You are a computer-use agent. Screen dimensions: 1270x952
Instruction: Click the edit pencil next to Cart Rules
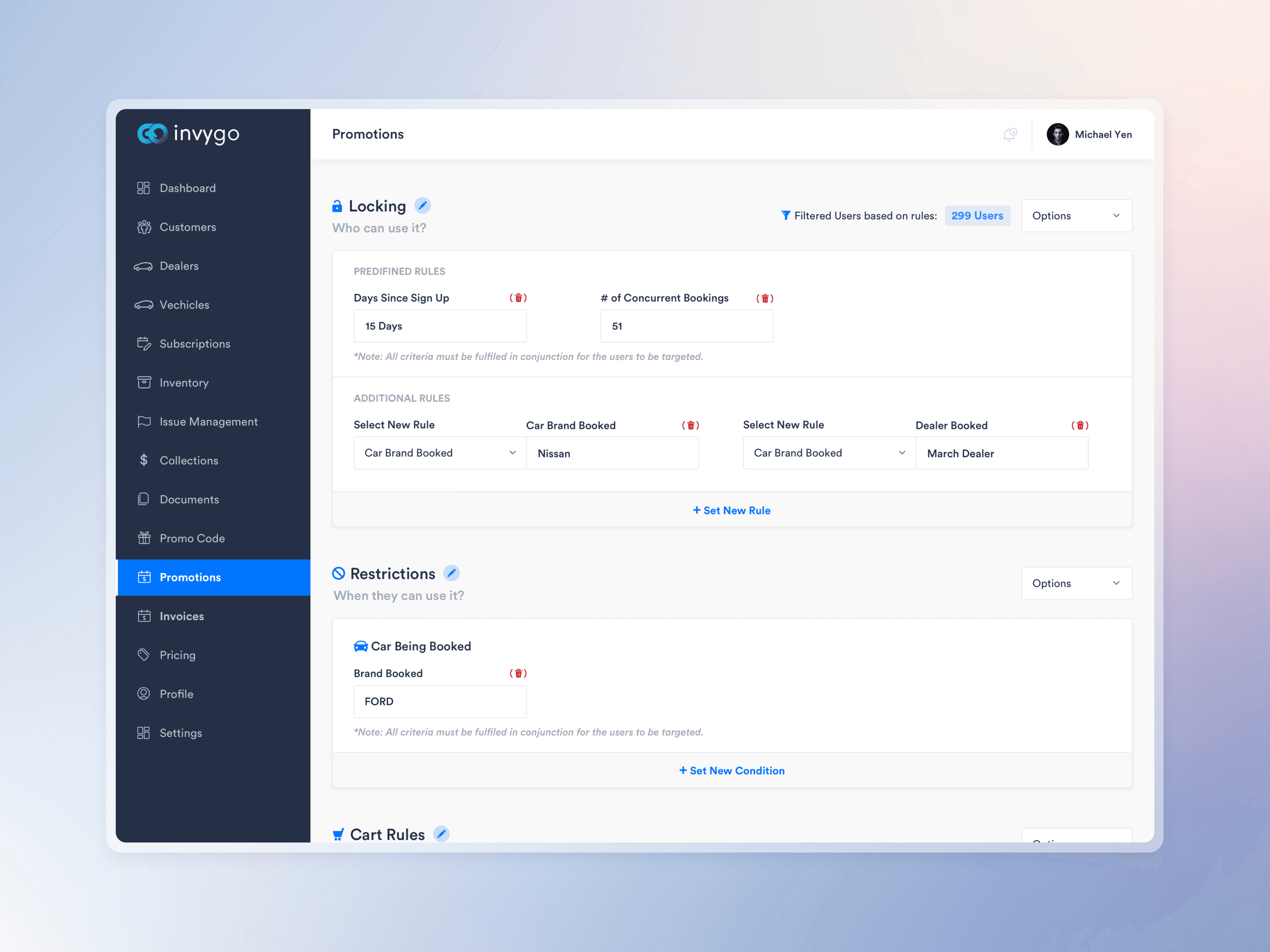pos(441,834)
